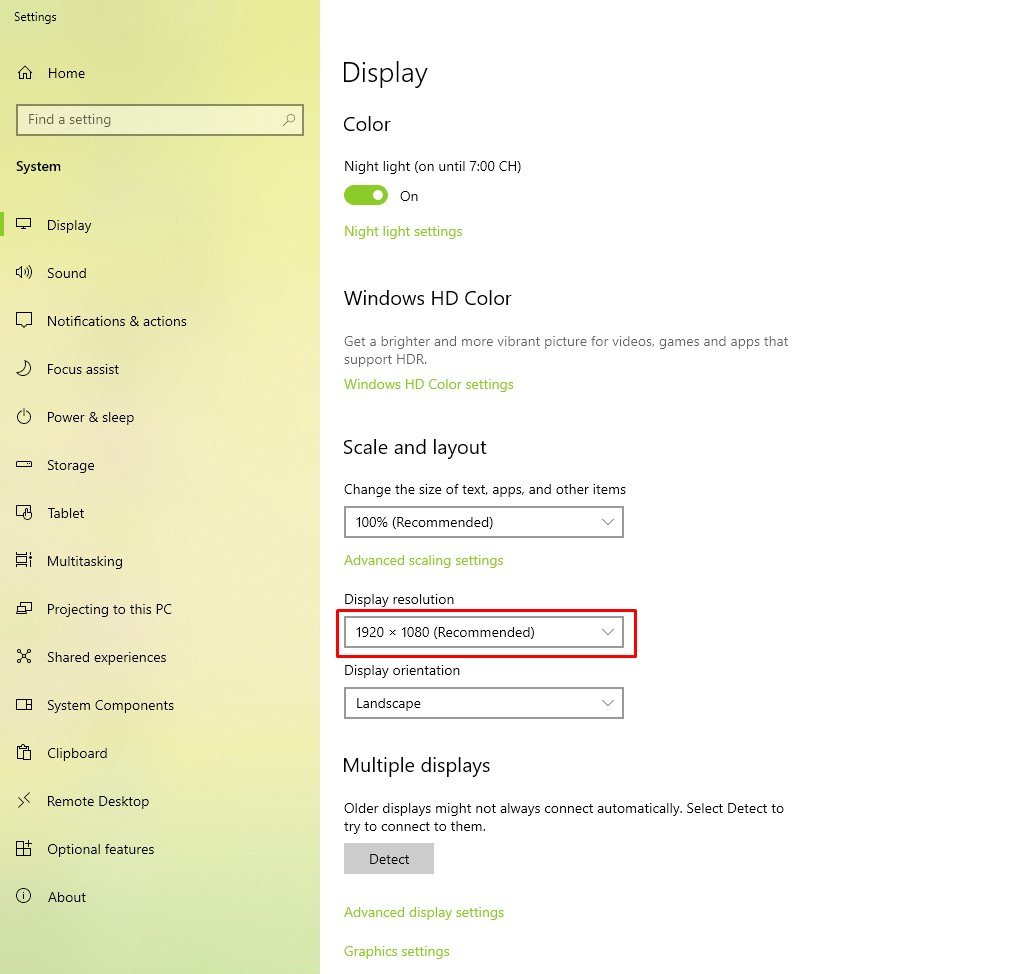The height and width of the screenshot is (974, 1024).
Task: Click the Power & sleep icon
Action: [25, 417]
